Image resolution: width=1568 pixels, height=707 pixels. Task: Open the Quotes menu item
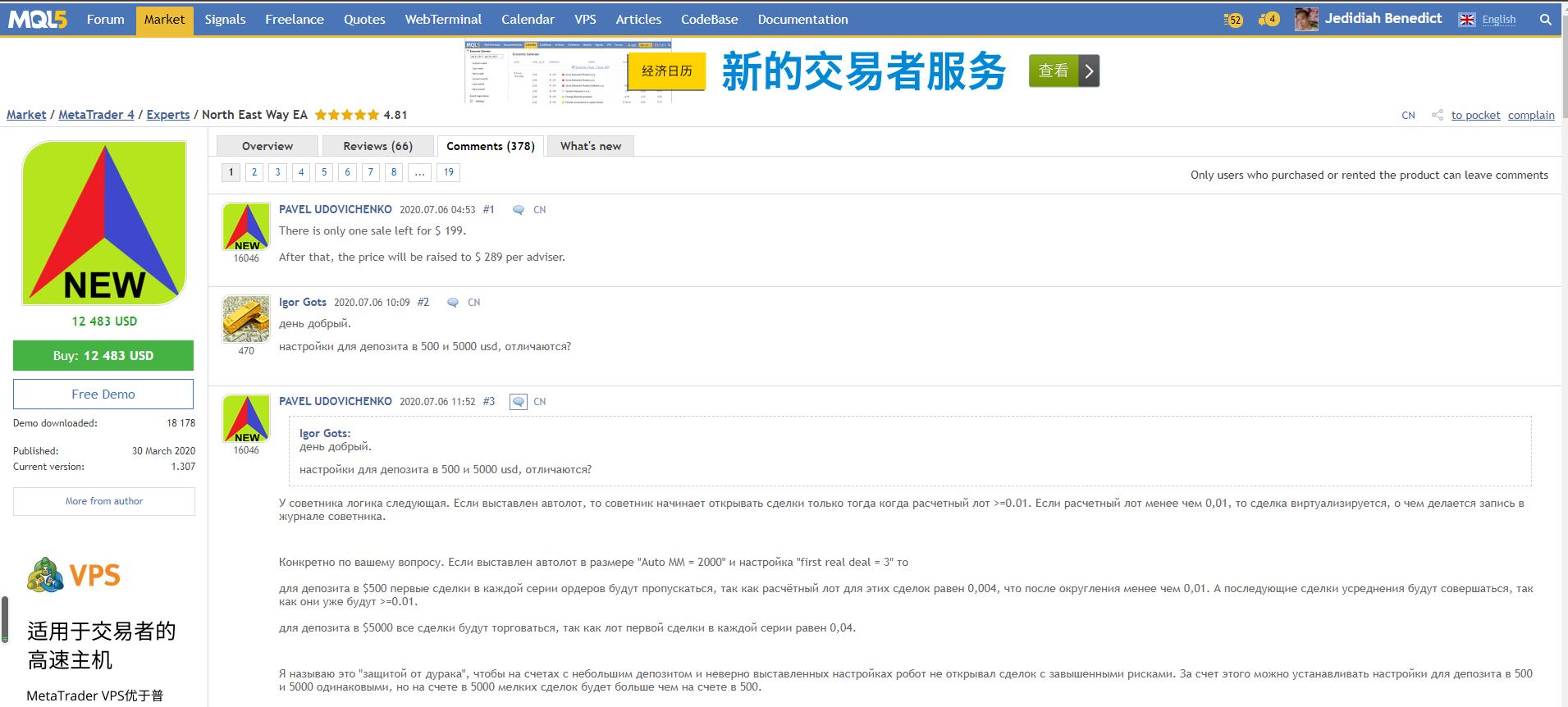click(x=364, y=20)
